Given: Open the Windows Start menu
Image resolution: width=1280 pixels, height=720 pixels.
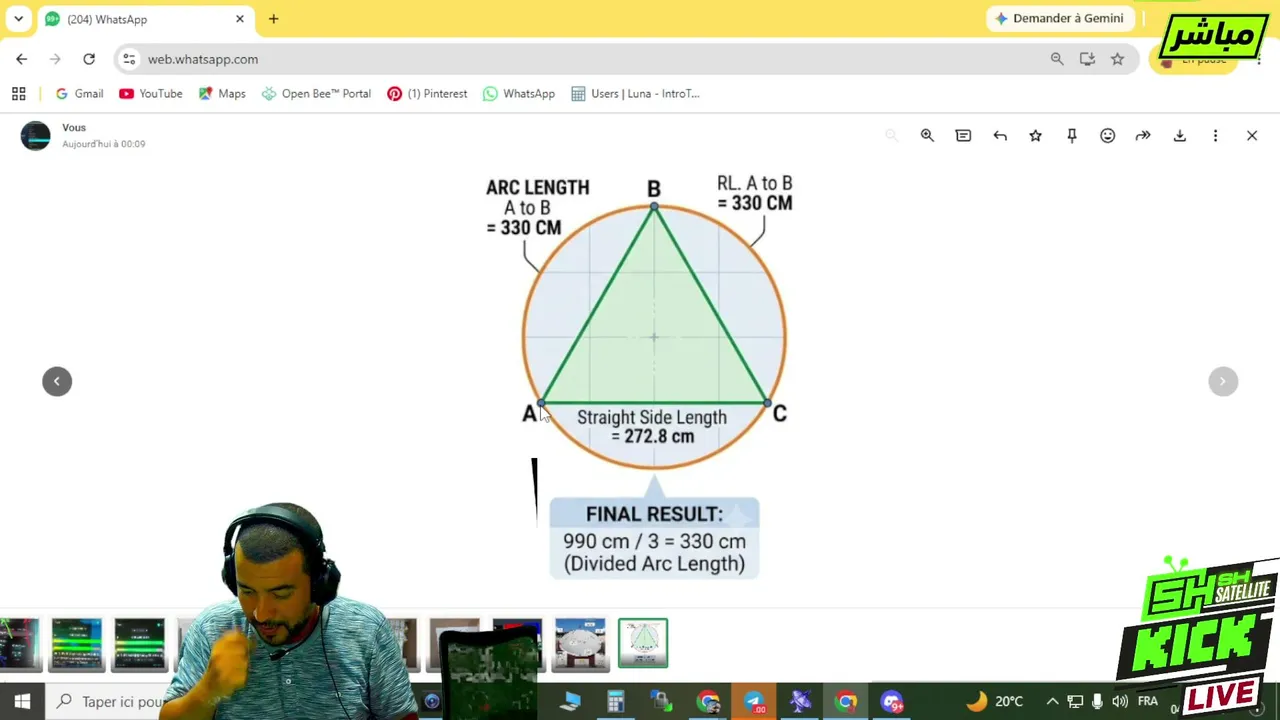Looking at the screenshot, I should coord(22,702).
